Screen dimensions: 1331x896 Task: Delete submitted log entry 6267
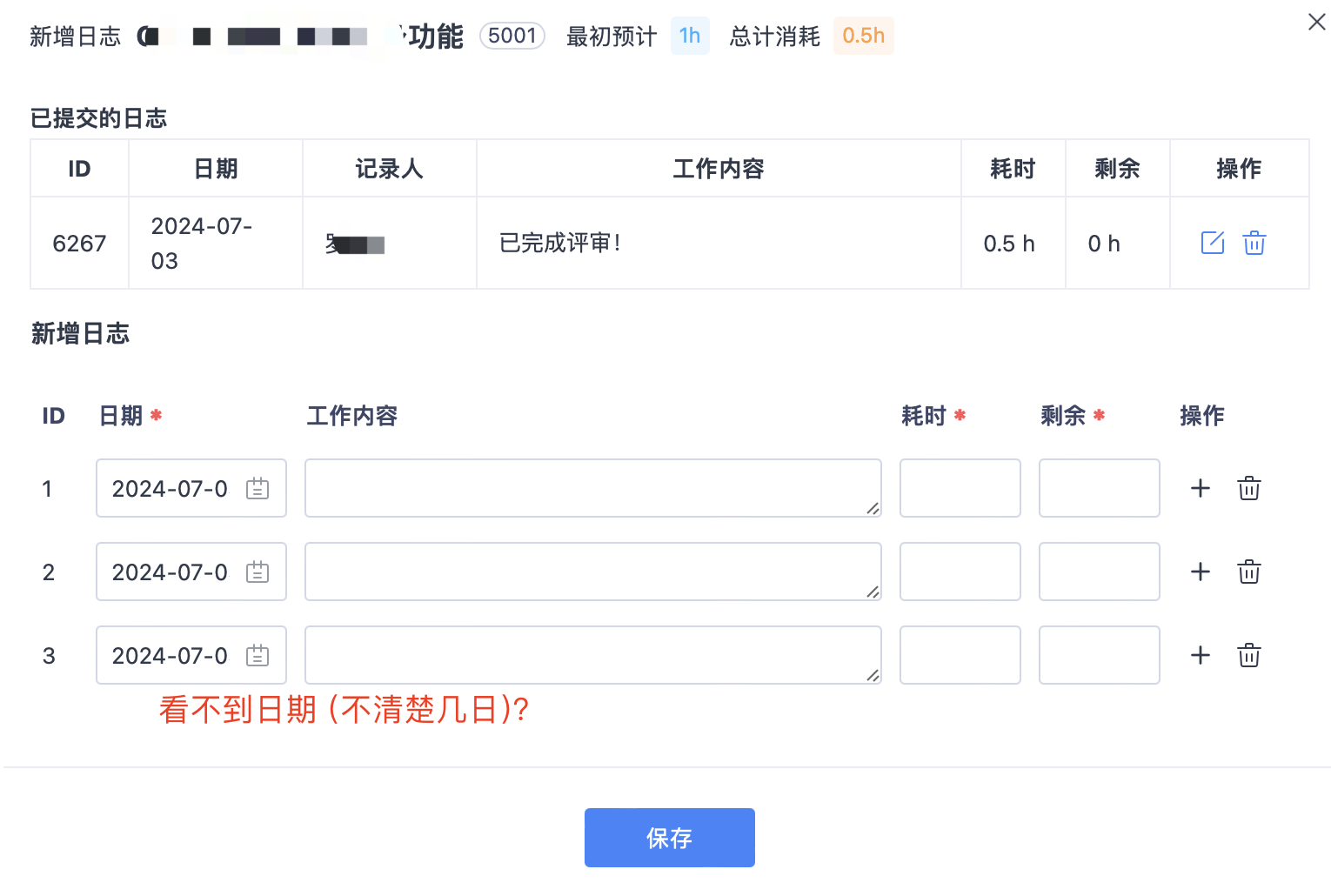pyautogui.click(x=1254, y=243)
